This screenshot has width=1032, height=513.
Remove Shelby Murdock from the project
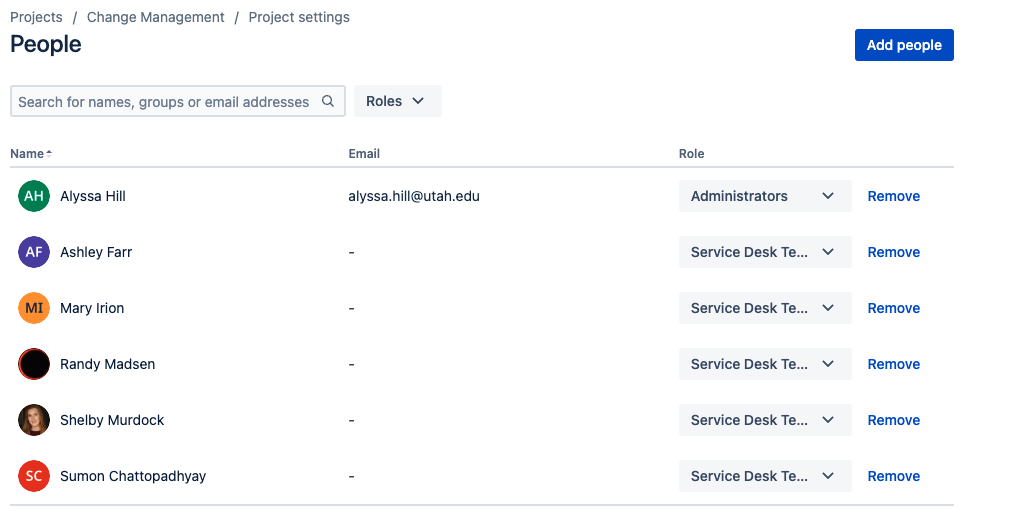[x=893, y=420]
